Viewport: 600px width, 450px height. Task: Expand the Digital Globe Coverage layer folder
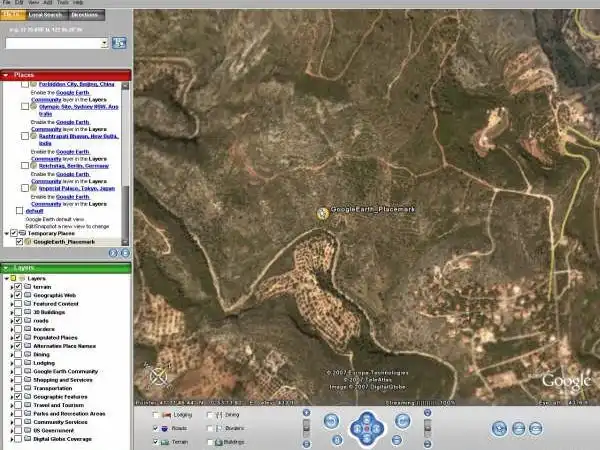(12, 439)
